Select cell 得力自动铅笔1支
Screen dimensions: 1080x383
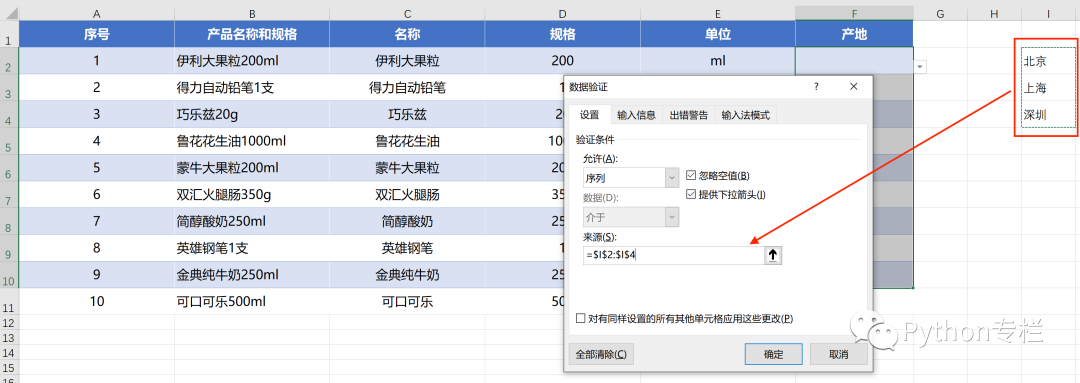(252, 87)
